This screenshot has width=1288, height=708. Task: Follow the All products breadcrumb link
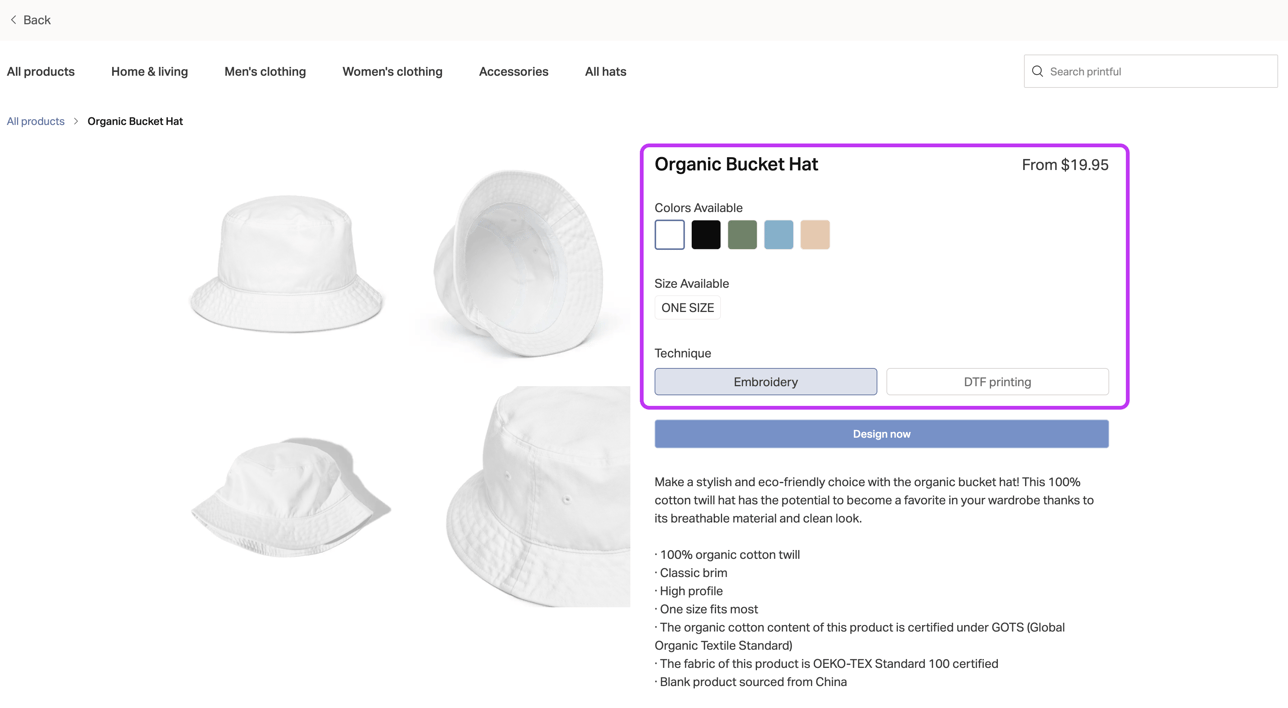(x=36, y=121)
